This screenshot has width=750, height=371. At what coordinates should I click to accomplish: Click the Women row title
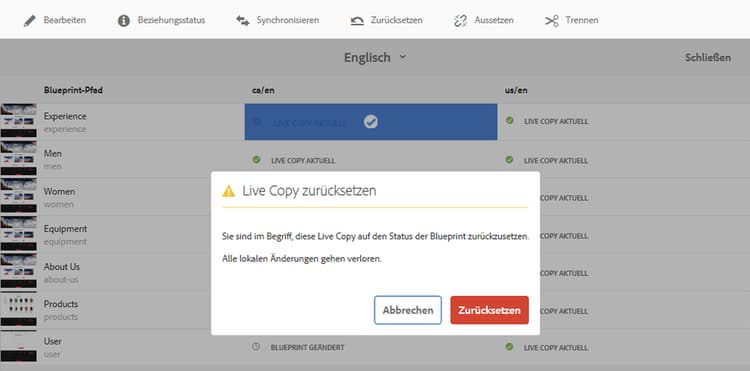59,191
